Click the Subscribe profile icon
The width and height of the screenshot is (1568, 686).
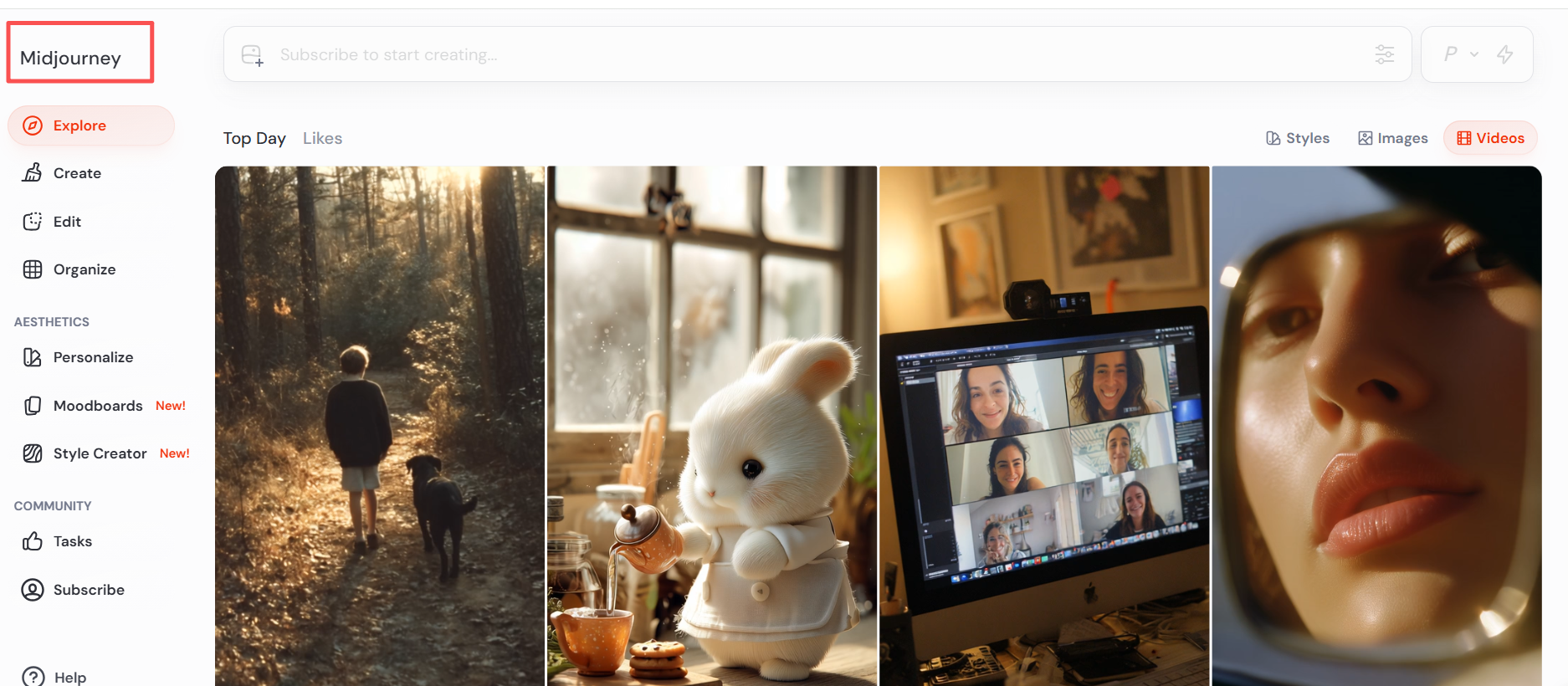pyautogui.click(x=33, y=590)
